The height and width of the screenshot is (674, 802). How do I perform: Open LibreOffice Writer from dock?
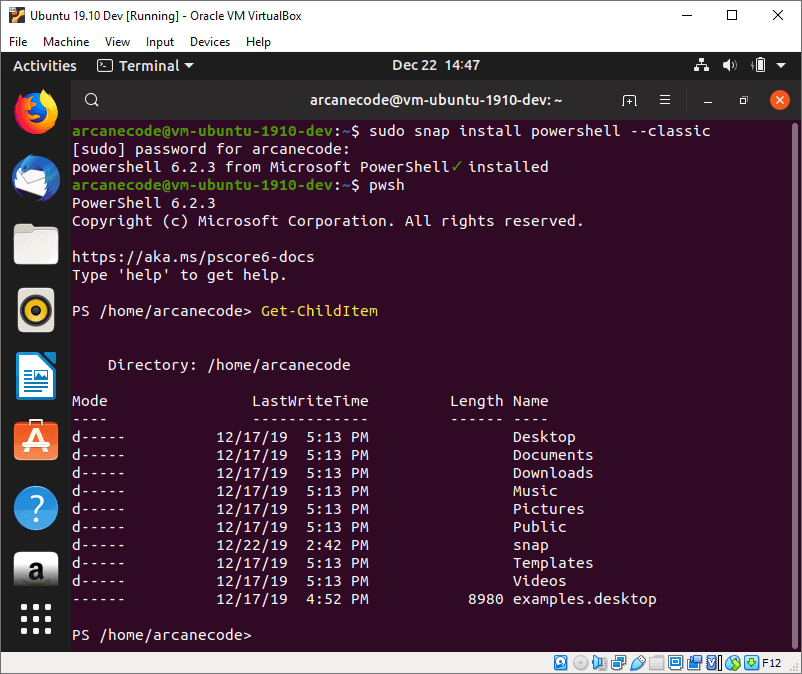coord(35,376)
